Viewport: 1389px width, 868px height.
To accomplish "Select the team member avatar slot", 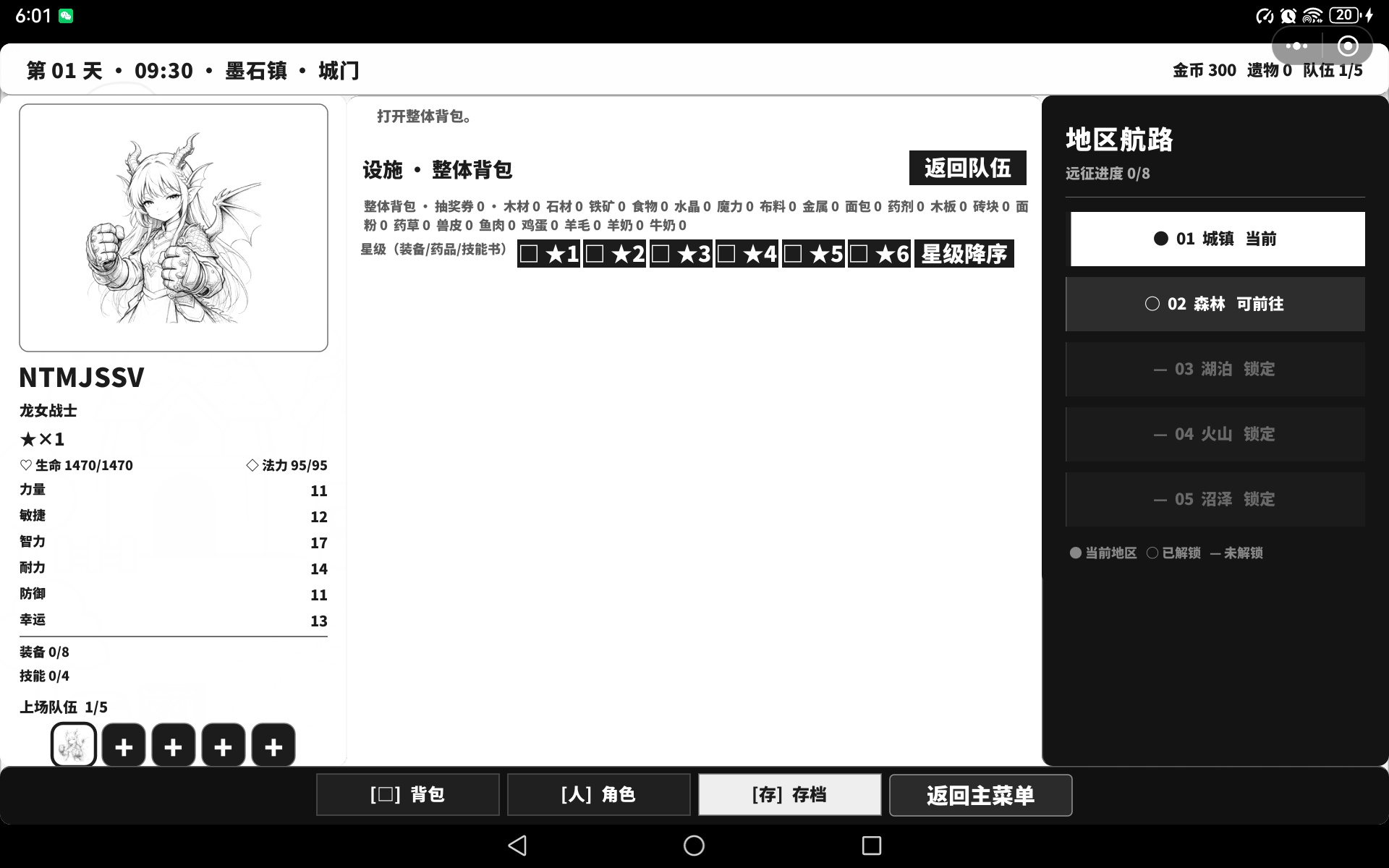I will [74, 744].
